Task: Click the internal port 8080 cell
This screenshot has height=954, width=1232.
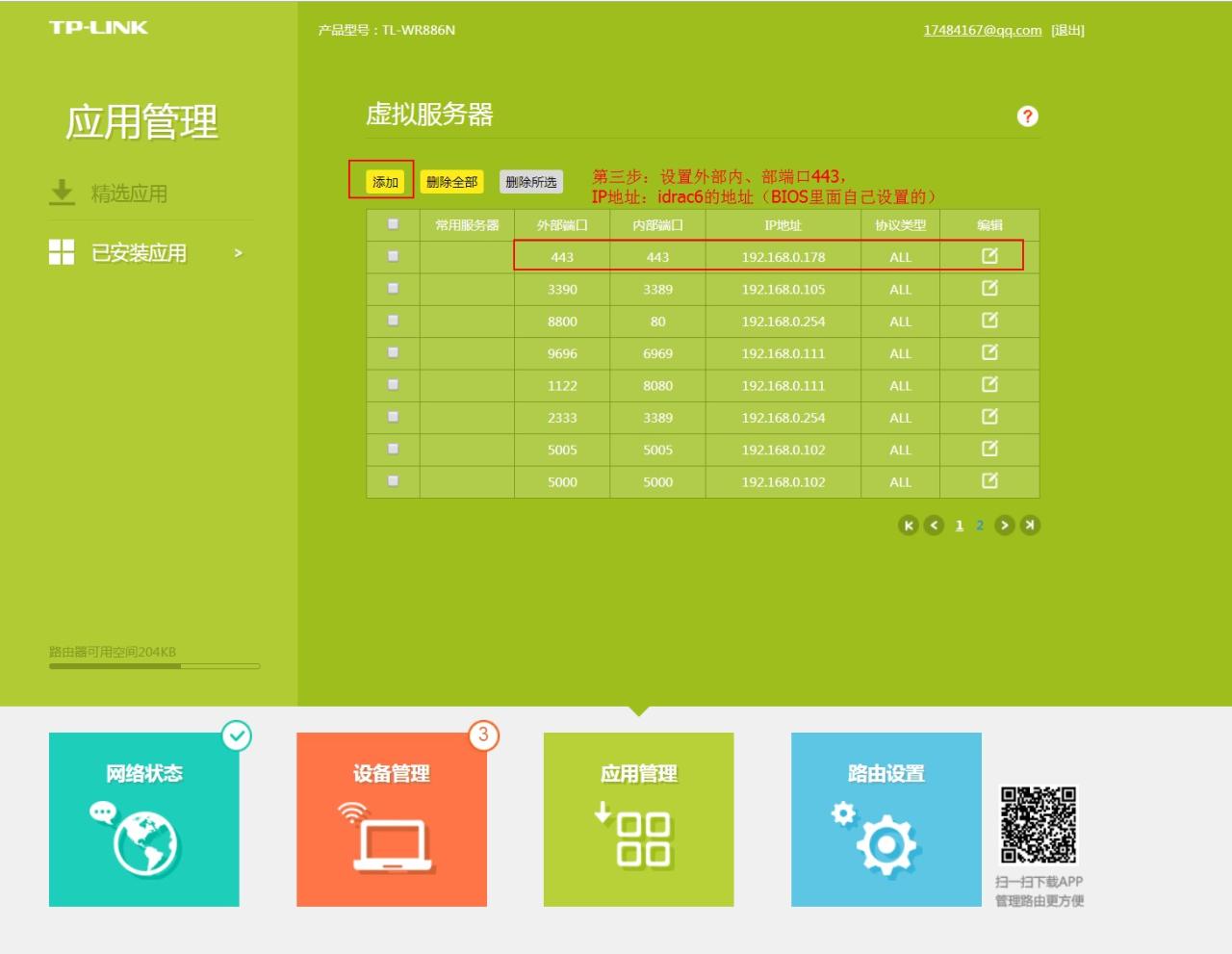Action: point(658,385)
